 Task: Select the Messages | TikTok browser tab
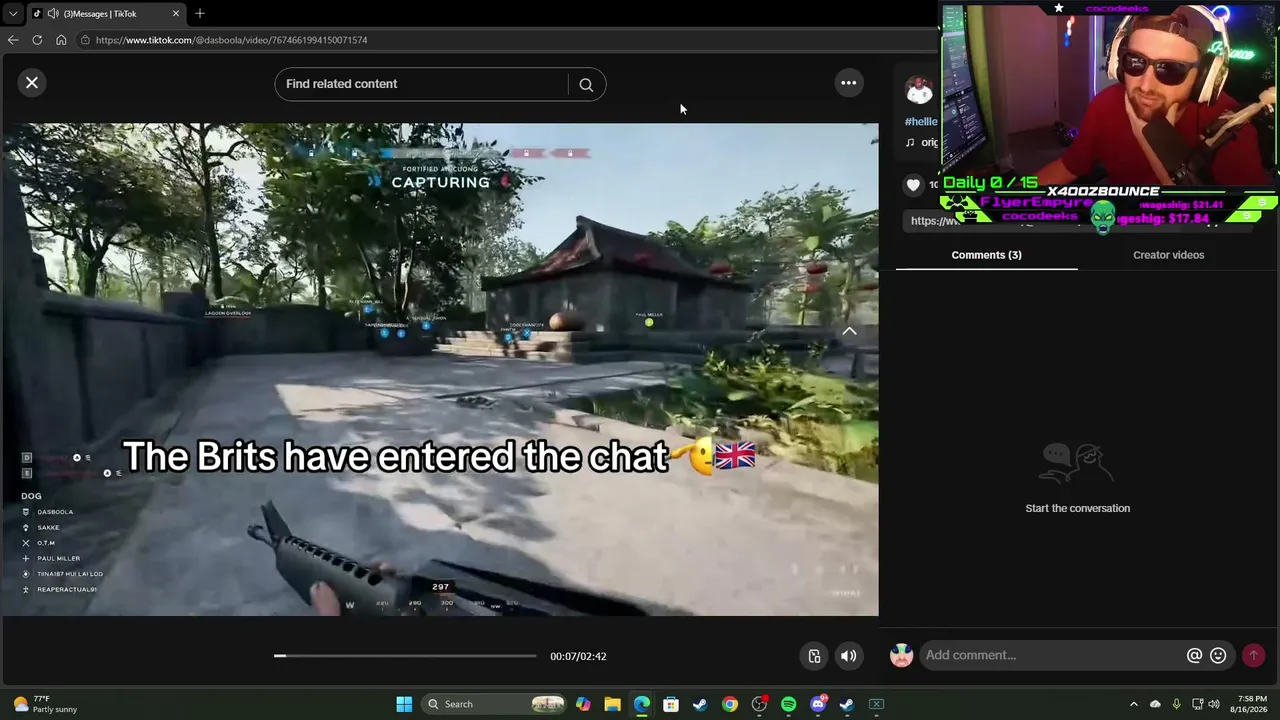(105, 13)
